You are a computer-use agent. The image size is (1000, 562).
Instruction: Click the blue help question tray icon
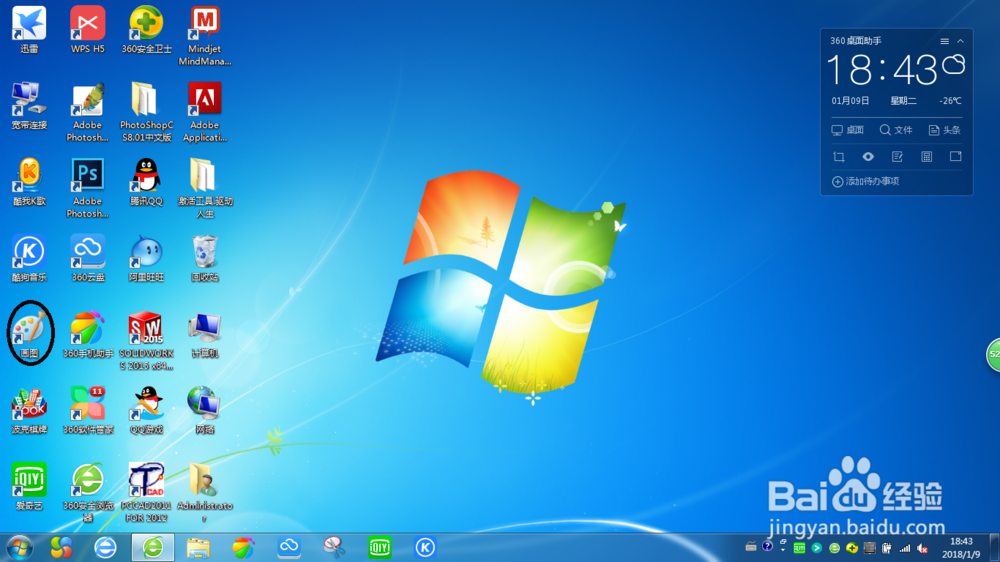pyautogui.click(x=767, y=546)
